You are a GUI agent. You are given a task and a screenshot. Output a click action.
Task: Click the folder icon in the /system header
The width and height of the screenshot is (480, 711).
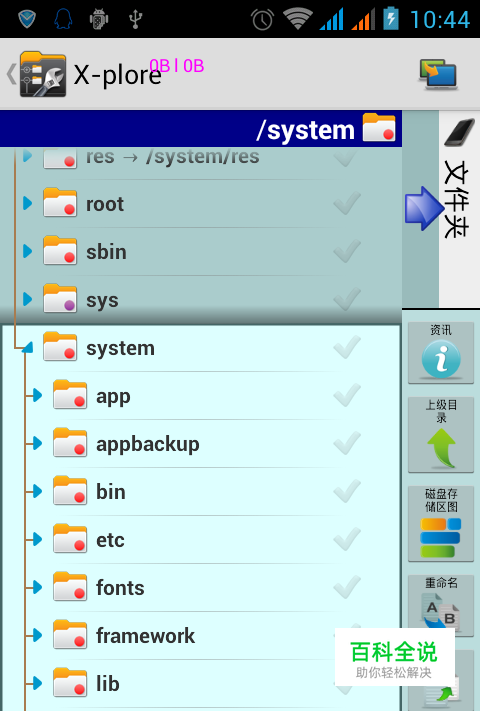click(379, 128)
